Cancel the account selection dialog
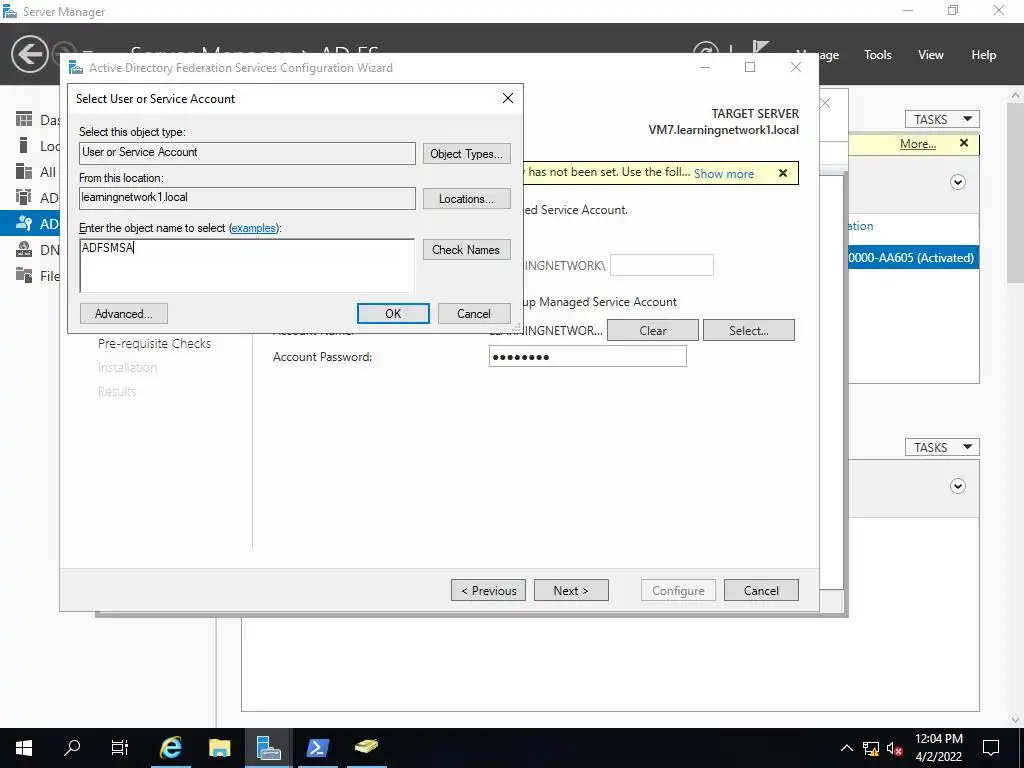 click(x=473, y=313)
